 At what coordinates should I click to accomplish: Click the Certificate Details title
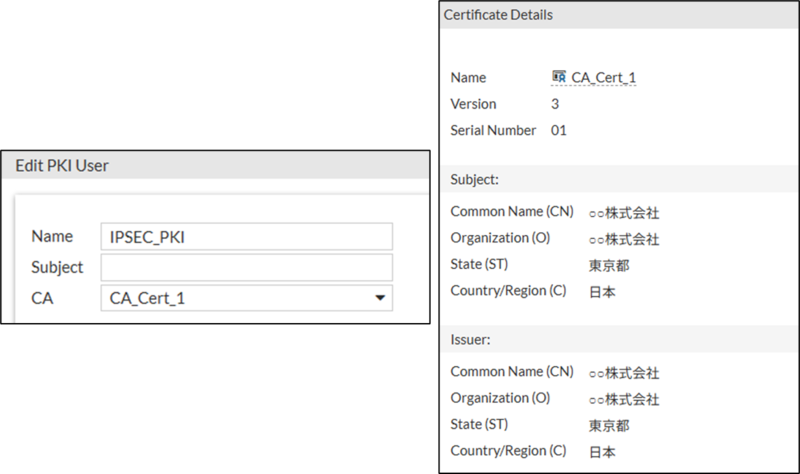(x=498, y=15)
